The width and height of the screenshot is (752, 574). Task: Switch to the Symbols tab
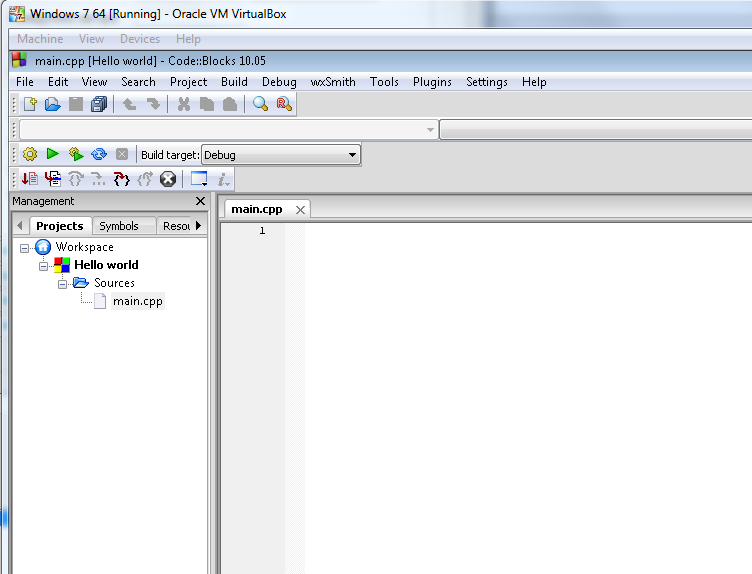pyautogui.click(x=119, y=226)
